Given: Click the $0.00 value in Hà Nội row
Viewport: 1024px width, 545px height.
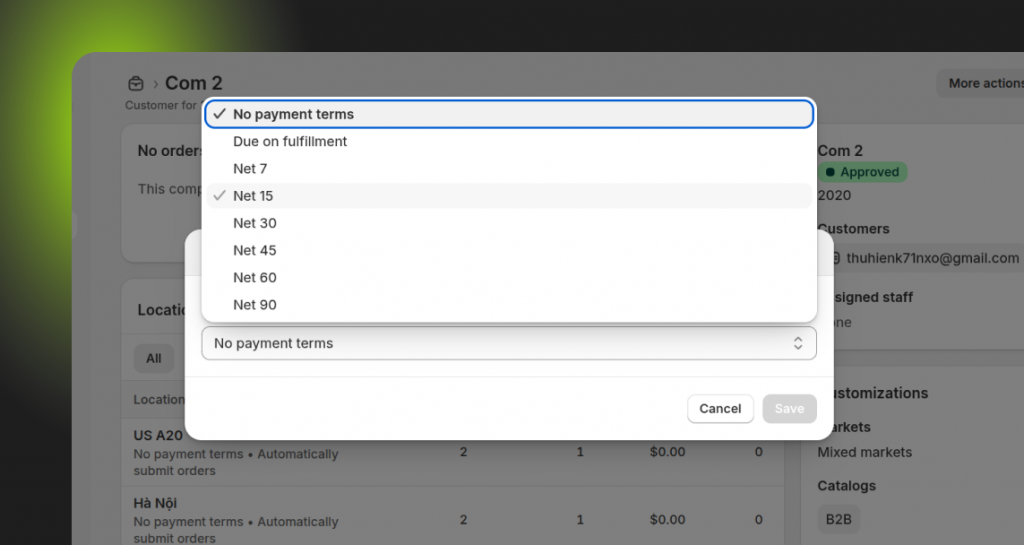Looking at the screenshot, I should pyautogui.click(x=667, y=520).
